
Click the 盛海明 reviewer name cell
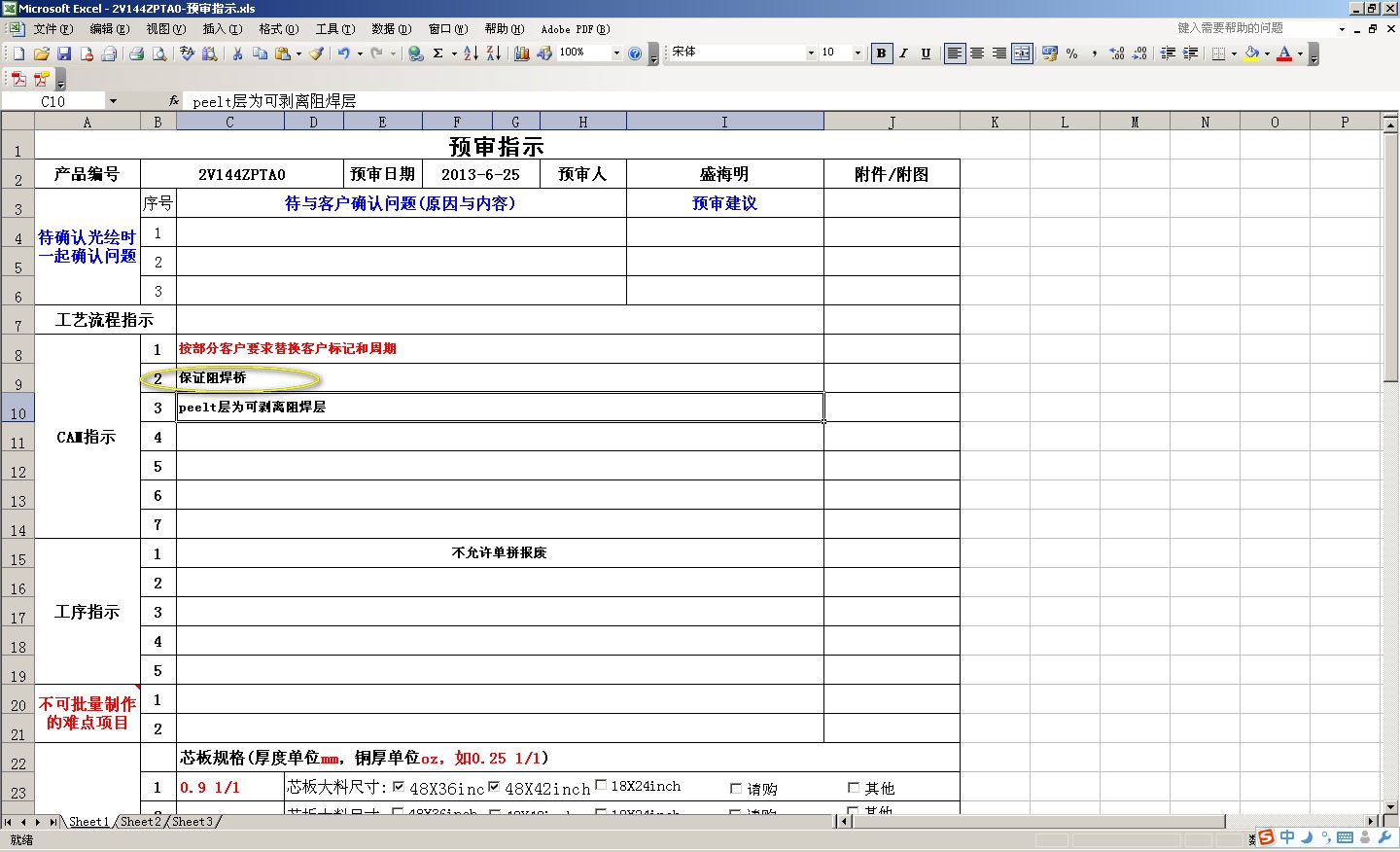(724, 174)
